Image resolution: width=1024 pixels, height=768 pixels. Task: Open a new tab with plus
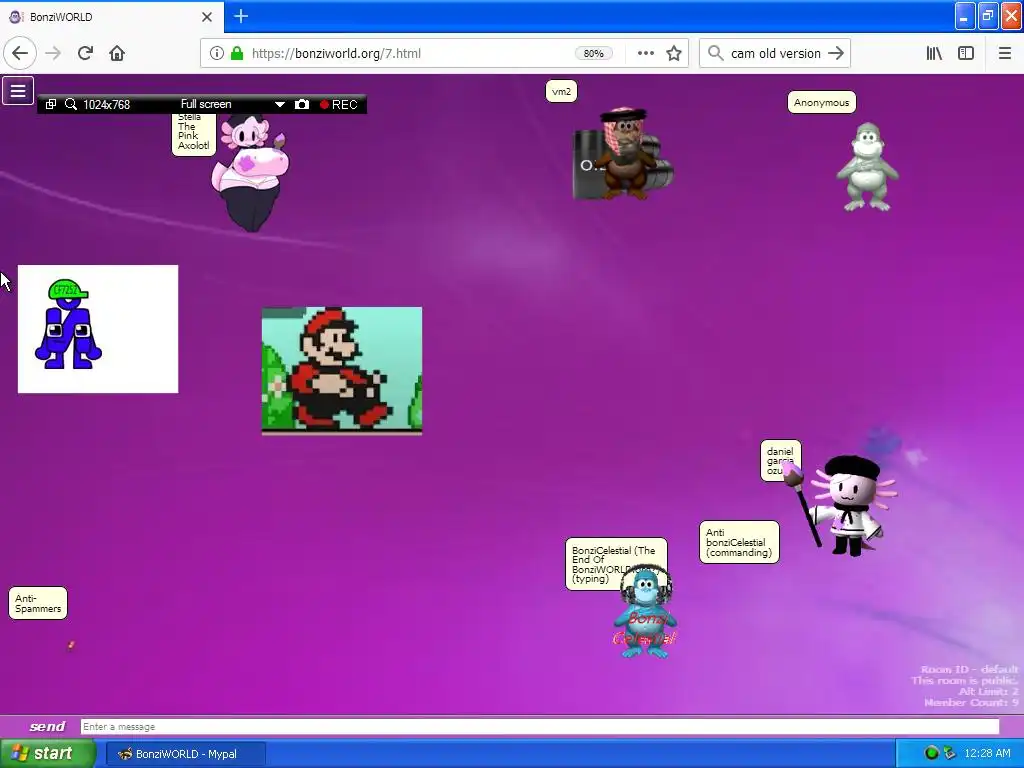(x=241, y=16)
